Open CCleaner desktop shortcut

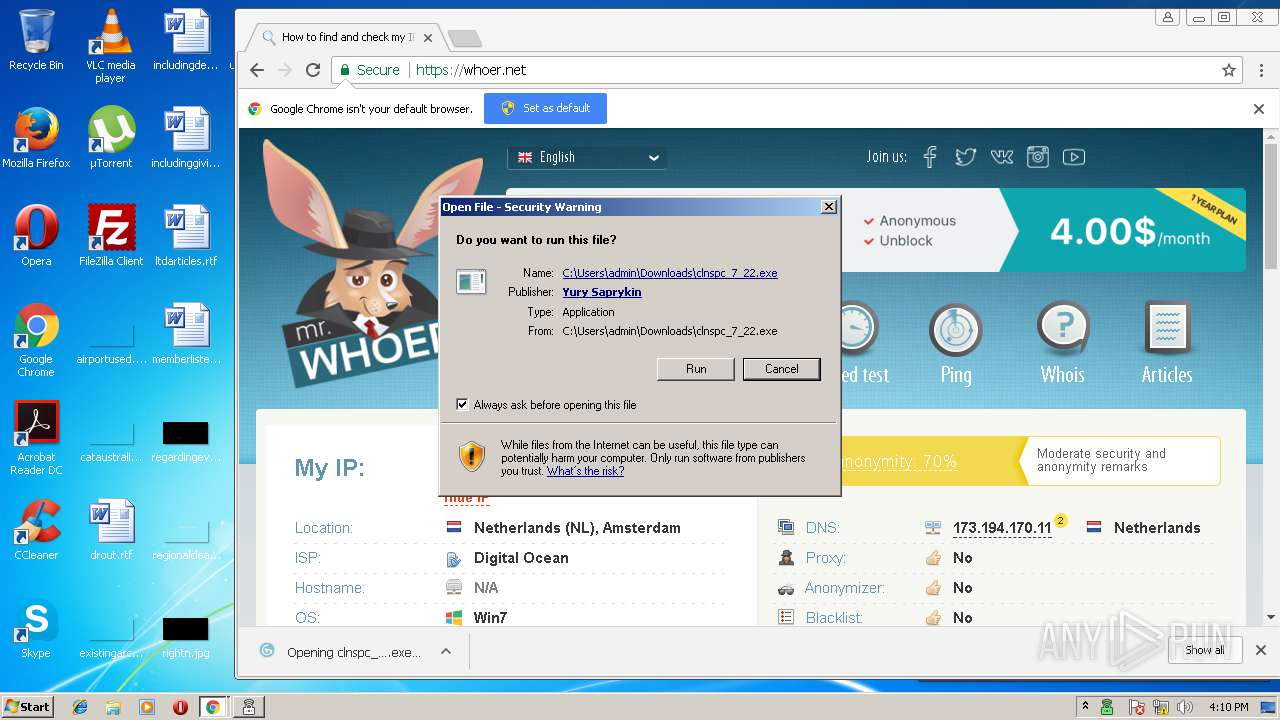pyautogui.click(x=36, y=530)
